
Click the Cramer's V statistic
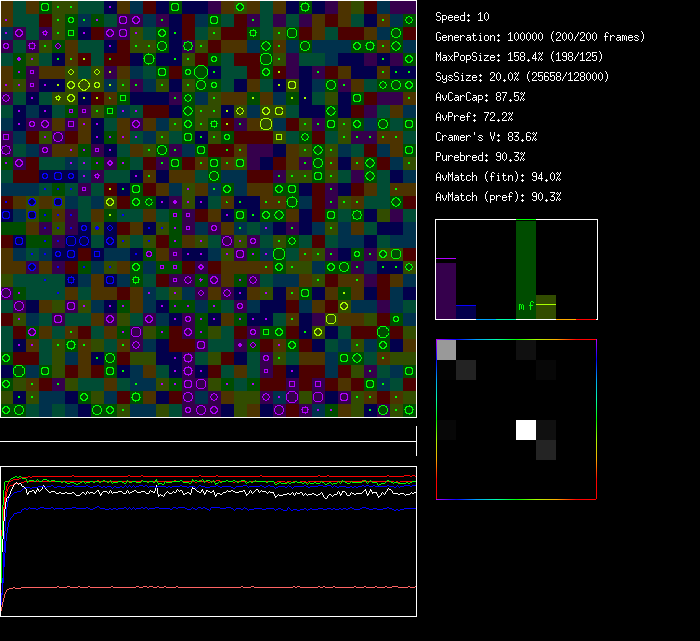click(x=486, y=137)
